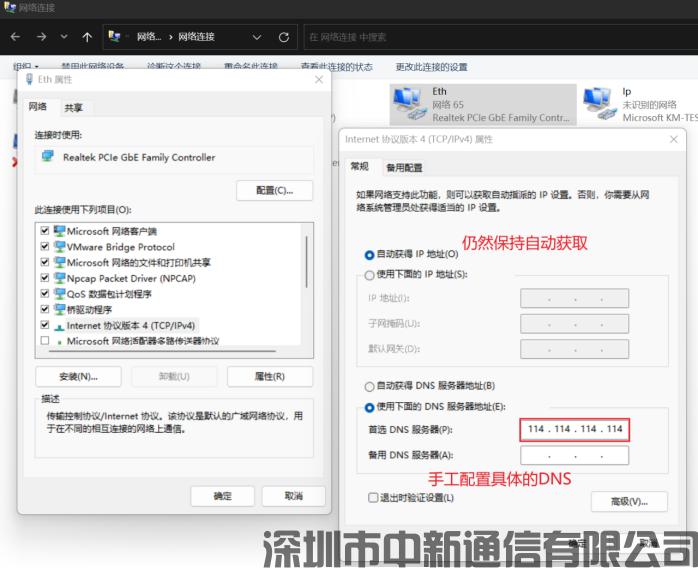Viewport: 698px width, 568px height.
Task: Go up one folder level arrow
Action: [x=87, y=37]
